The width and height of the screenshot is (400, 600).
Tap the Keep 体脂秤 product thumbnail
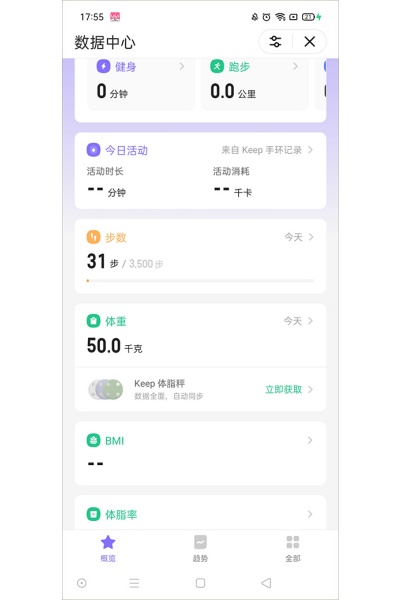(x=106, y=390)
